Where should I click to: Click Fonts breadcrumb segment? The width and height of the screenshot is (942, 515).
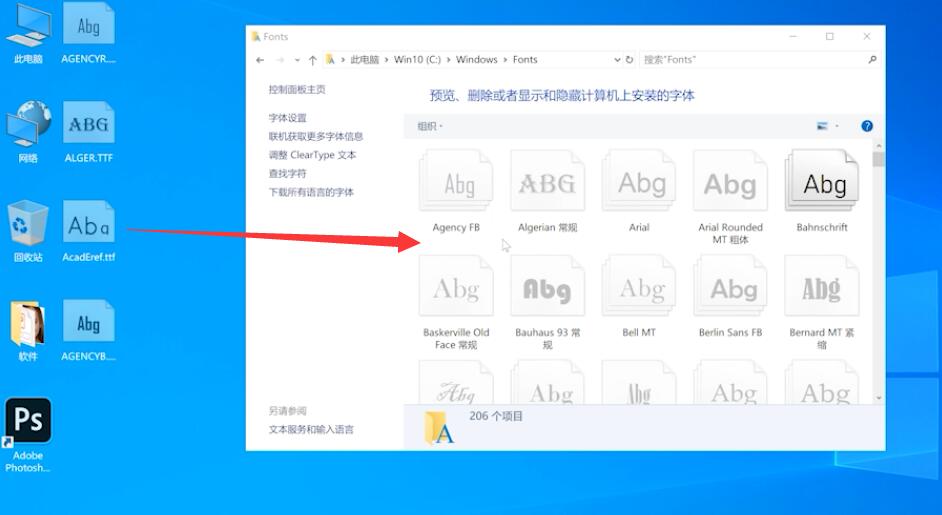point(525,59)
